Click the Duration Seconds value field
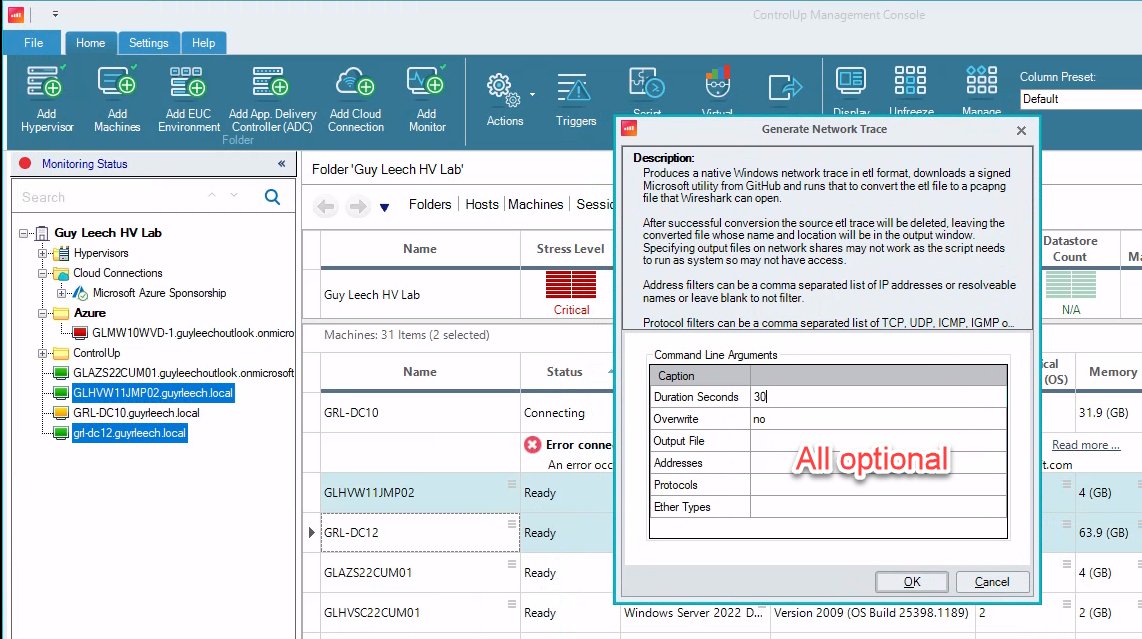 [878, 397]
